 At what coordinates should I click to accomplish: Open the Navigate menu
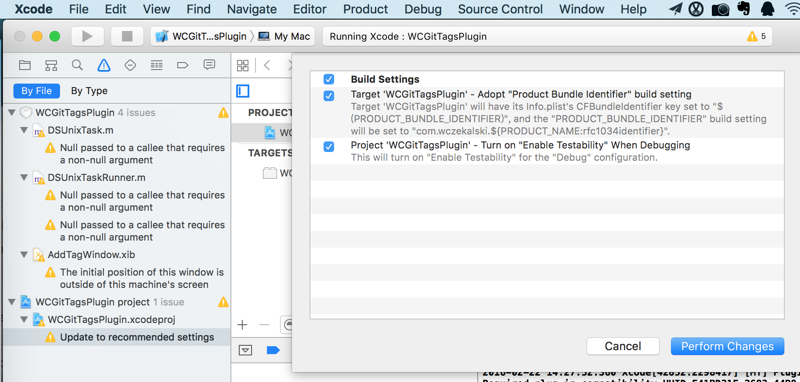(252, 9)
